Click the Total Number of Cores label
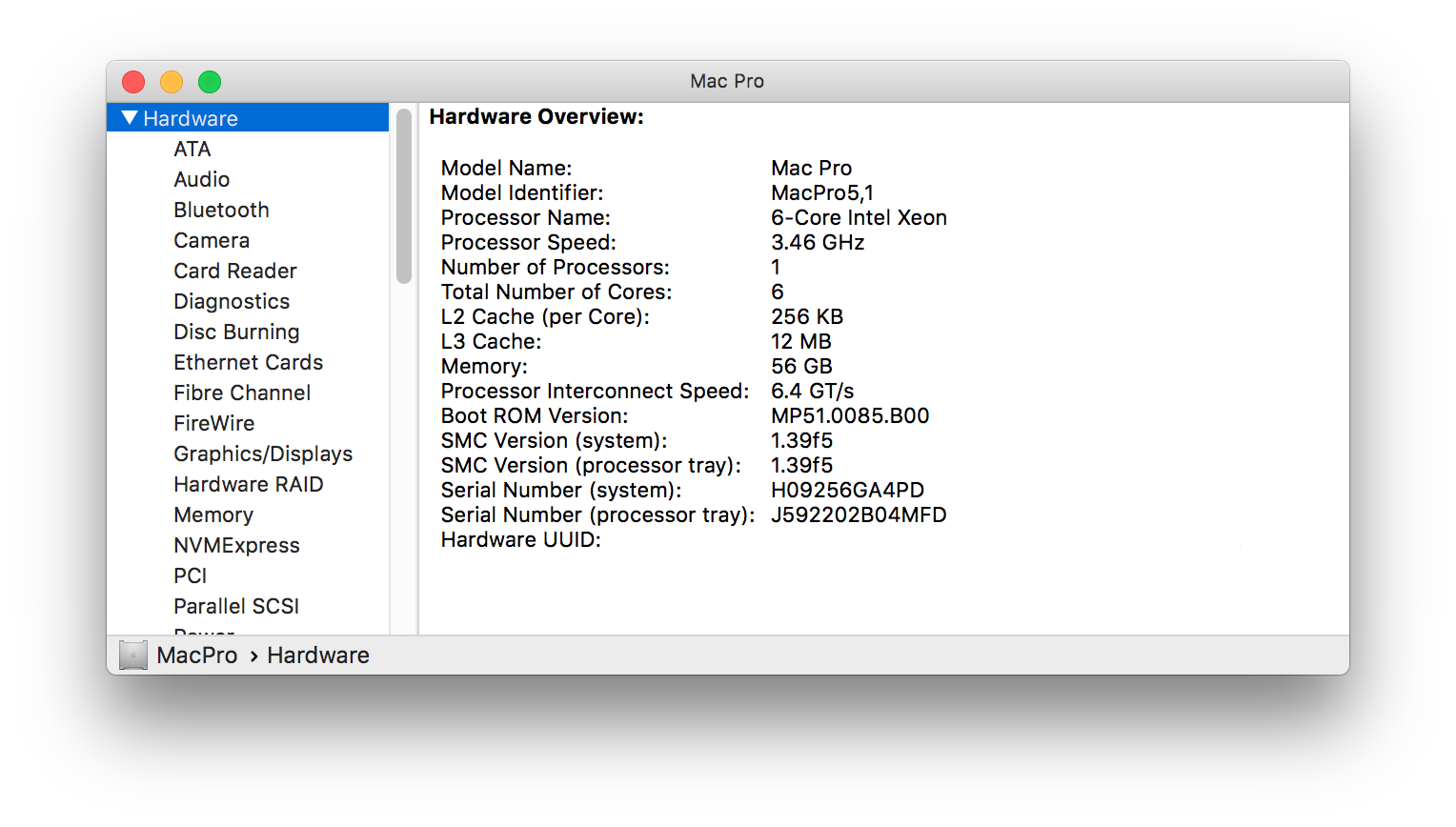Screen dimensions: 1456x827 coord(556,292)
